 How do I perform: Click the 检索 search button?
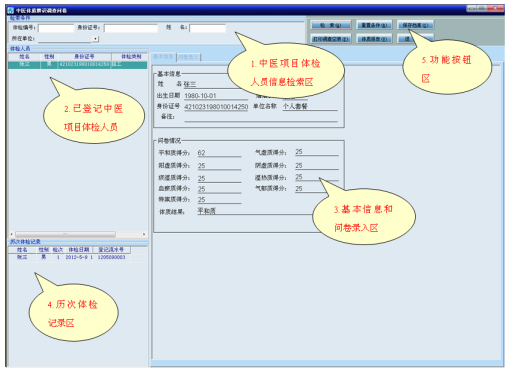point(331,25)
